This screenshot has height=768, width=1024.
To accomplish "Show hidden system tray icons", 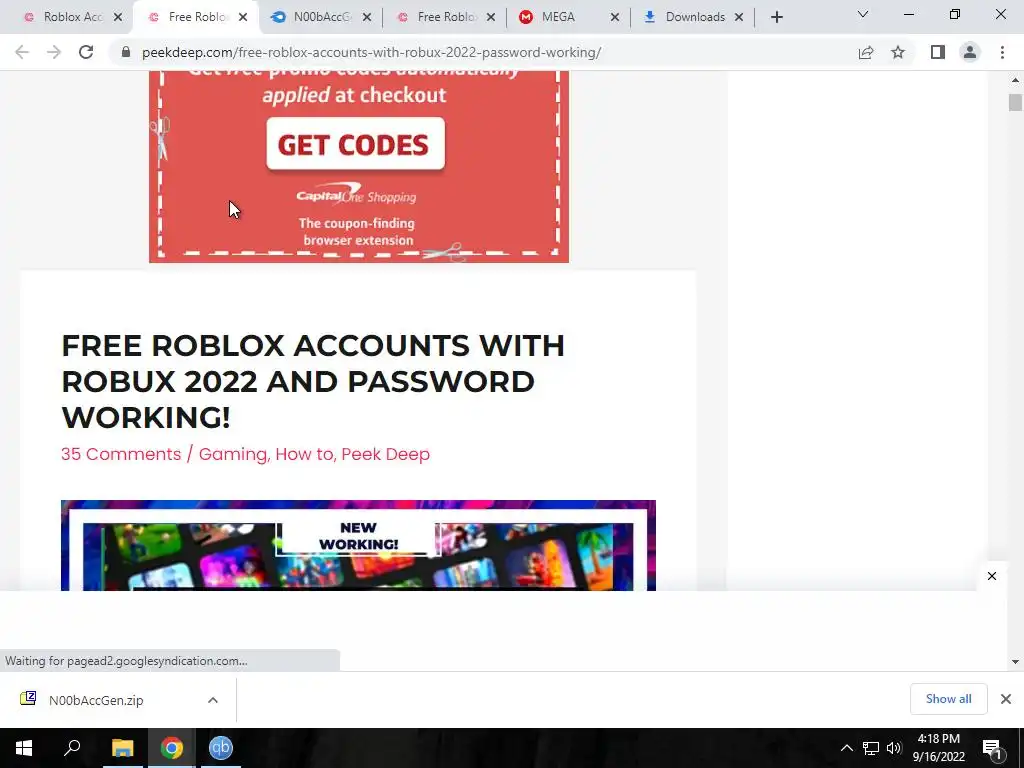I will pyautogui.click(x=846, y=748).
